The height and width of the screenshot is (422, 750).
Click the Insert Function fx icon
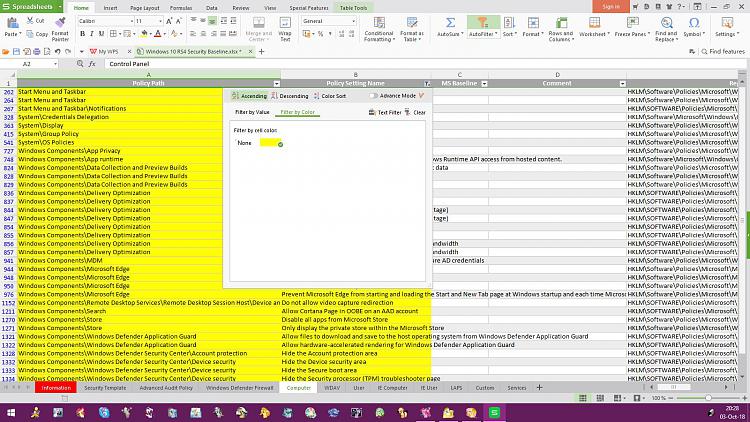(92, 64)
